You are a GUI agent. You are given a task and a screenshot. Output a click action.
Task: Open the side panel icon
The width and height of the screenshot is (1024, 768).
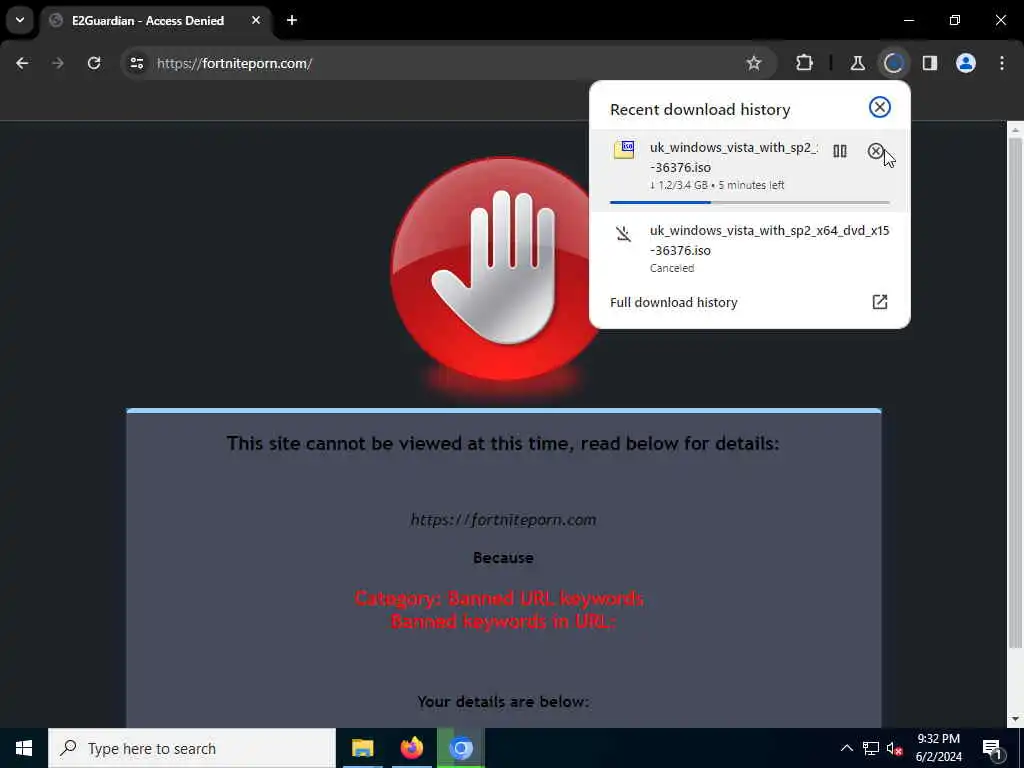[x=929, y=63]
